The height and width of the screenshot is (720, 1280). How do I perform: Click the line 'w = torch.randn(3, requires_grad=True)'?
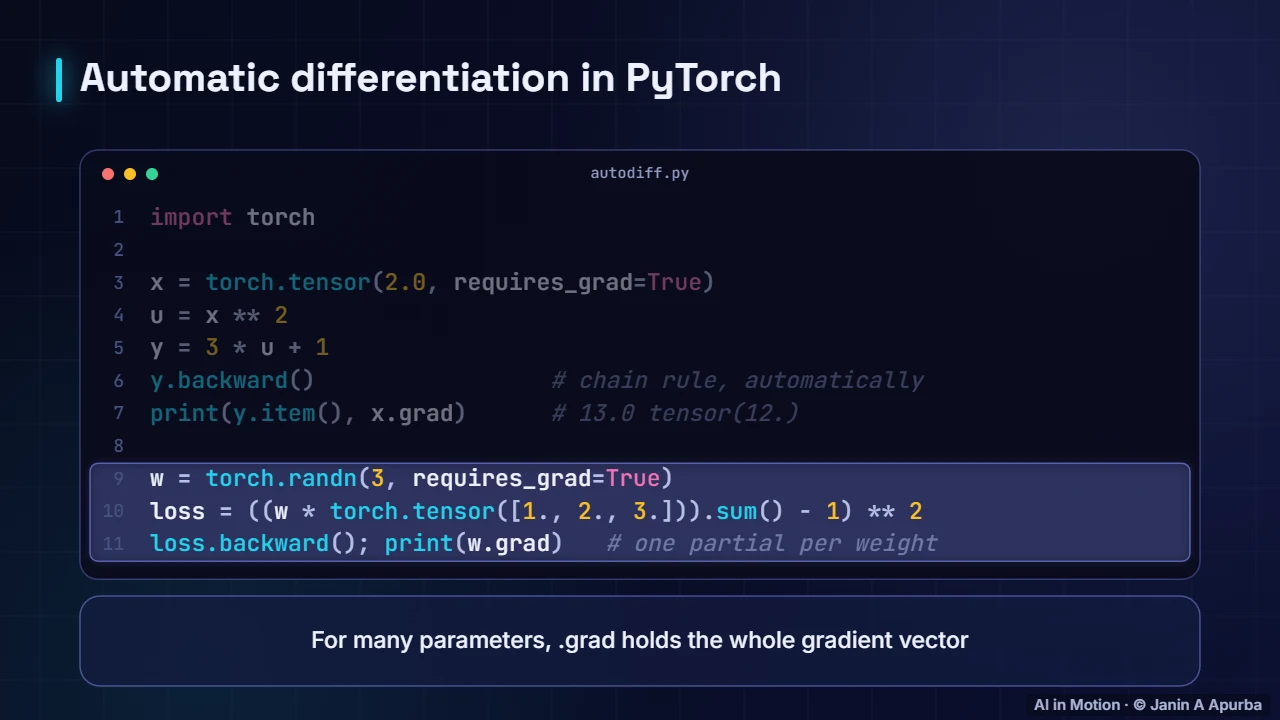(411, 478)
